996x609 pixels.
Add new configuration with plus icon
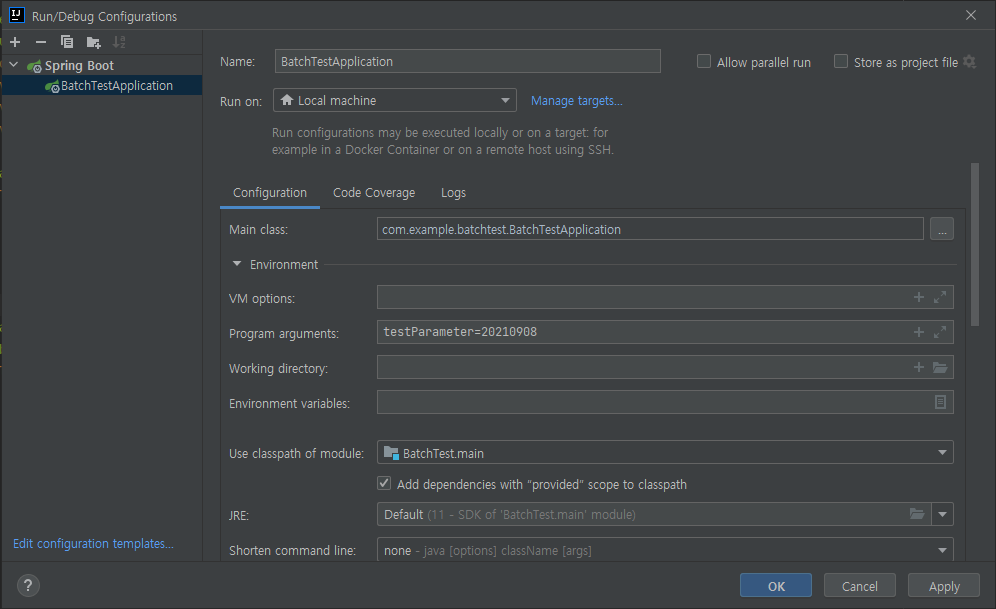coord(15,42)
